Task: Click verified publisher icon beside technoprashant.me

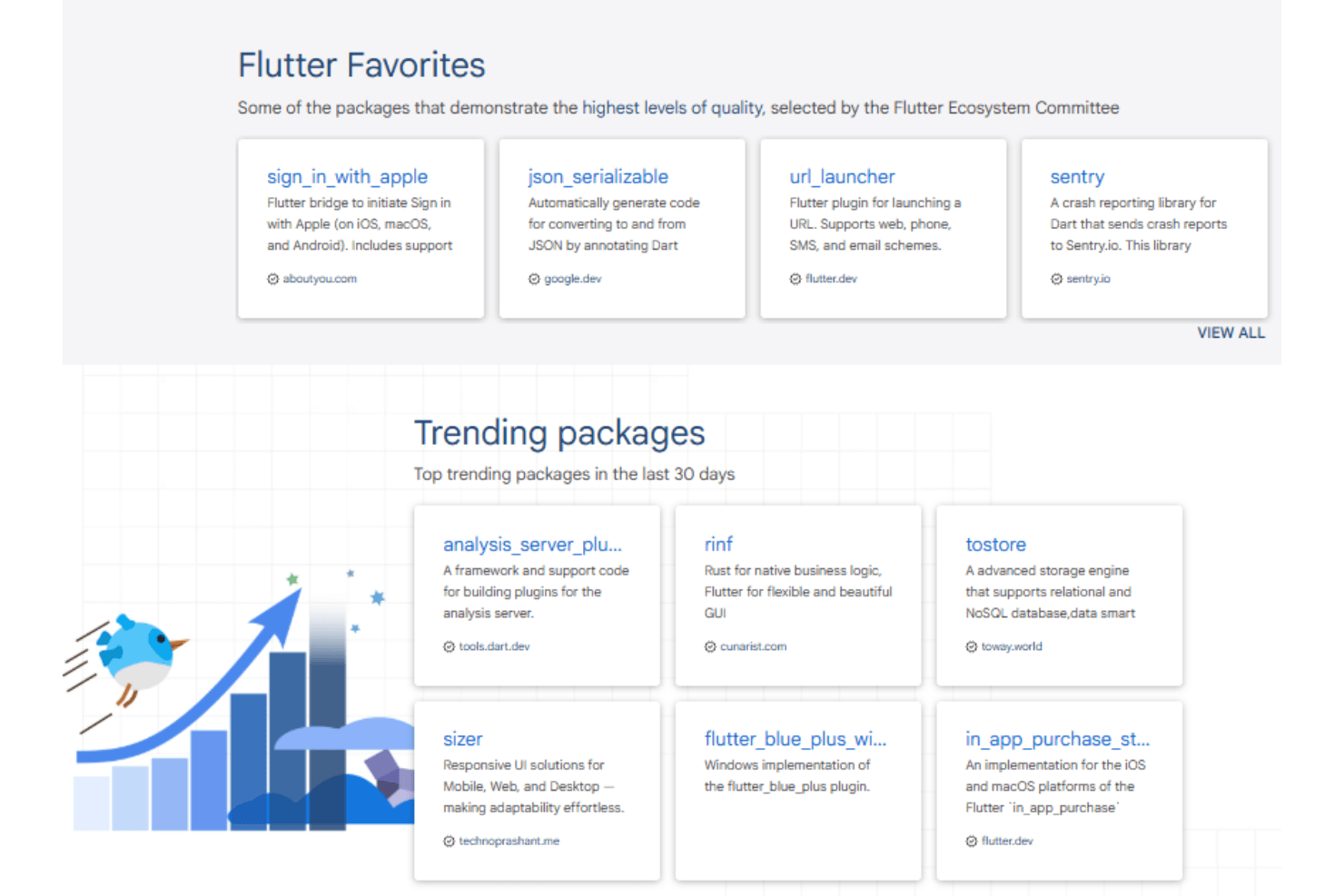Action: click(449, 842)
